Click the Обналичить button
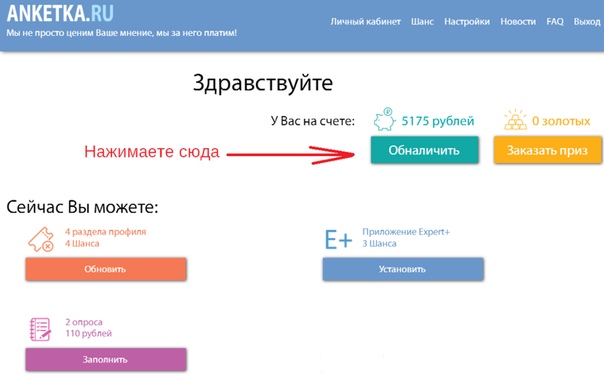The height and width of the screenshot is (376, 604). tap(424, 150)
